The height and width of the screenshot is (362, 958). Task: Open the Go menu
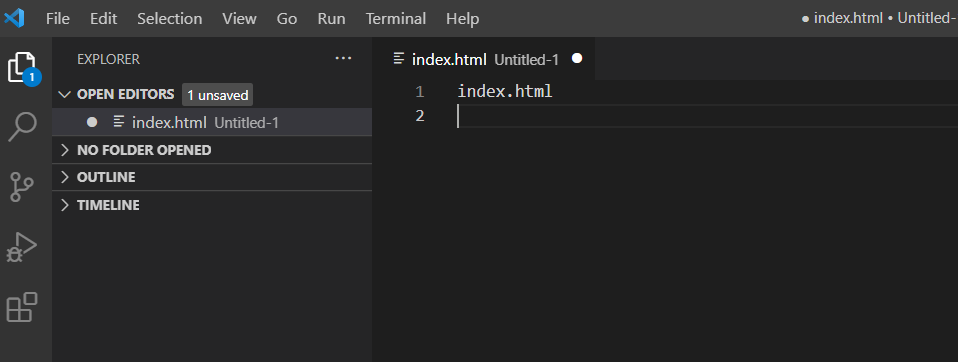(x=287, y=18)
